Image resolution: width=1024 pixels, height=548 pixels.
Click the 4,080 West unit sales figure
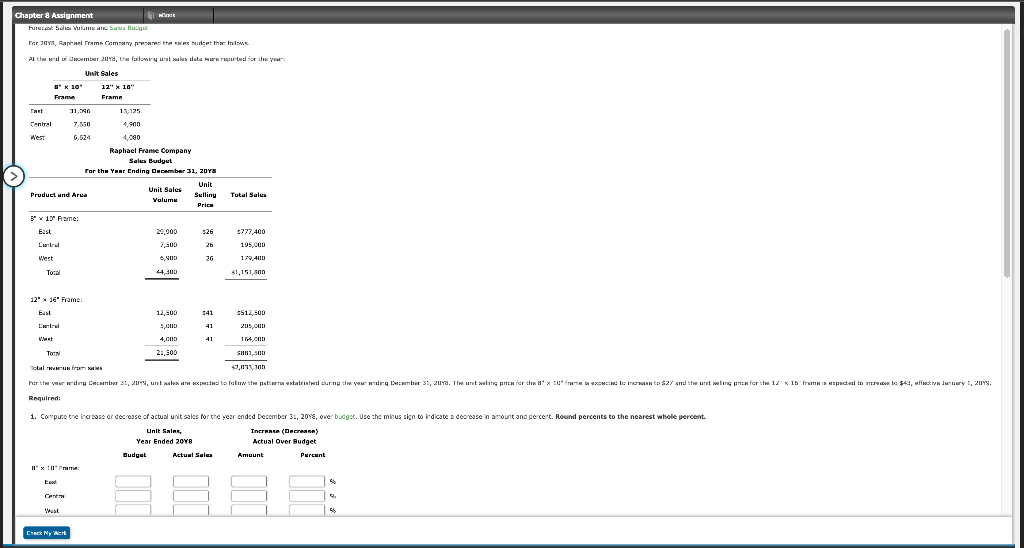tap(131, 138)
